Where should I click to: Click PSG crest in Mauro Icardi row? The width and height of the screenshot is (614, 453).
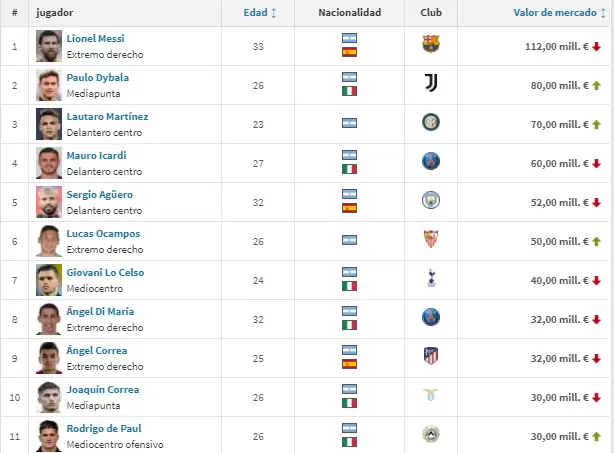click(431, 162)
